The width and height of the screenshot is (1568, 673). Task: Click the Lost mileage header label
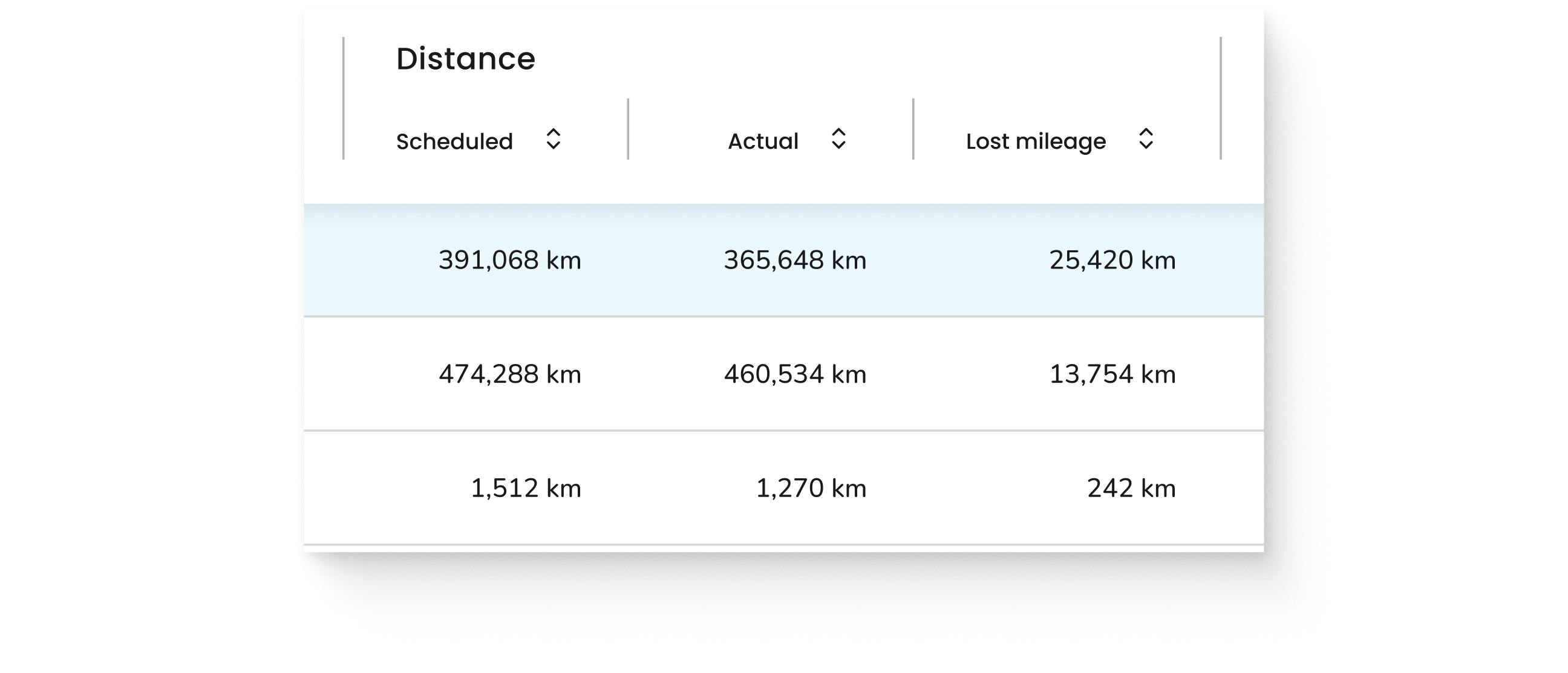[1036, 141]
